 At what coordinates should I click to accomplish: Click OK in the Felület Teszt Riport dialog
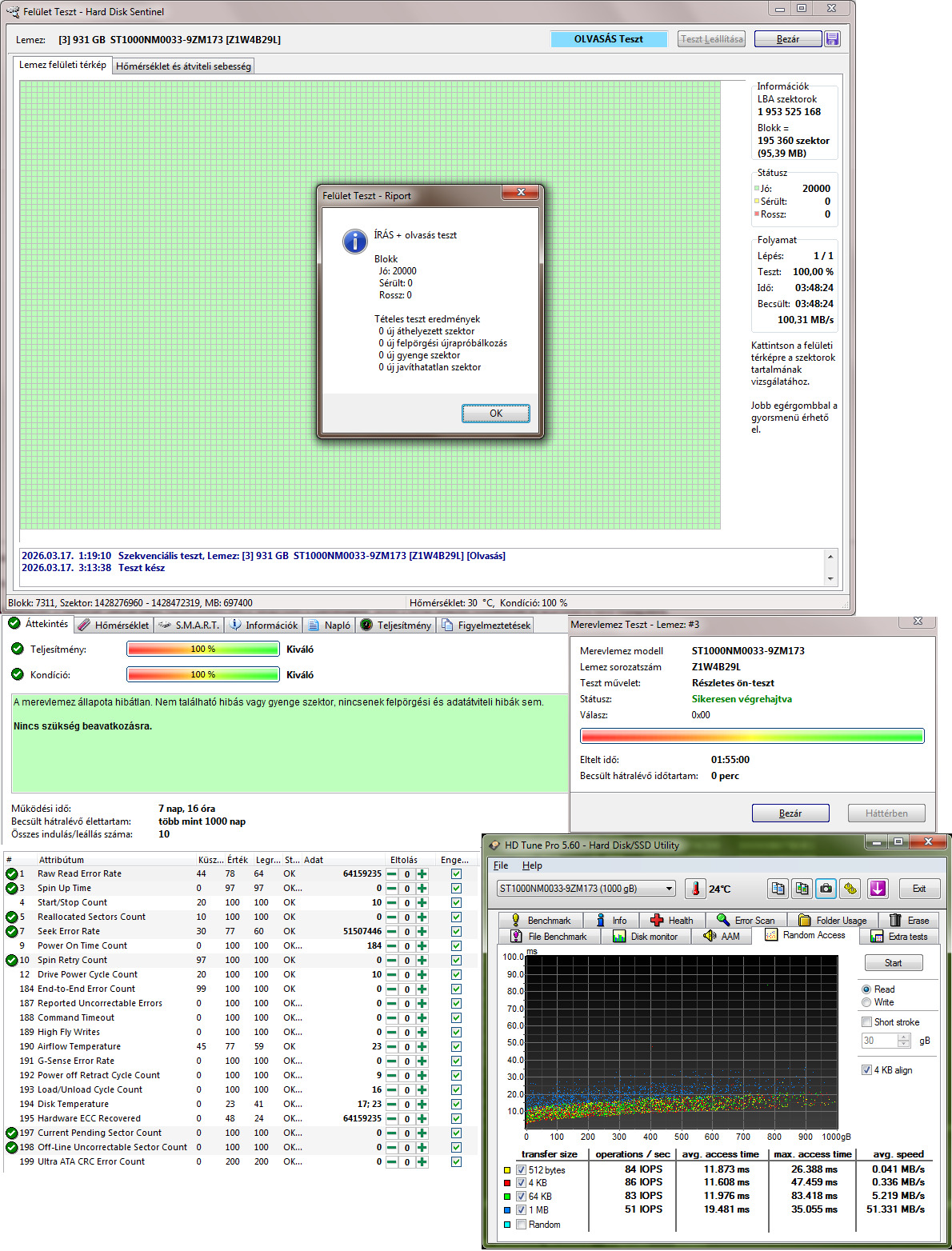click(496, 414)
